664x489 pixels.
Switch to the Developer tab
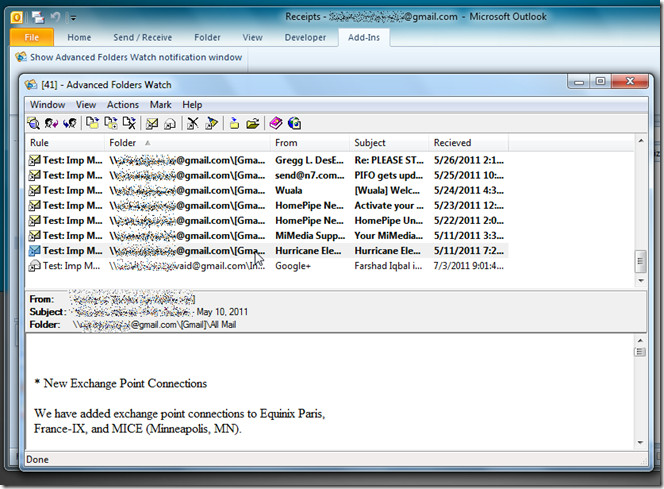[x=305, y=37]
